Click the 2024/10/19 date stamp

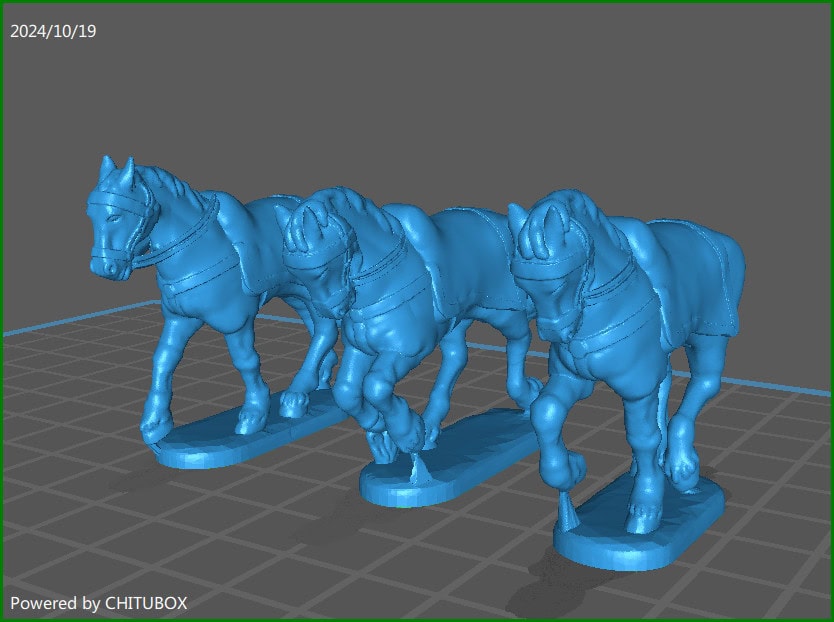pyautogui.click(x=53, y=31)
